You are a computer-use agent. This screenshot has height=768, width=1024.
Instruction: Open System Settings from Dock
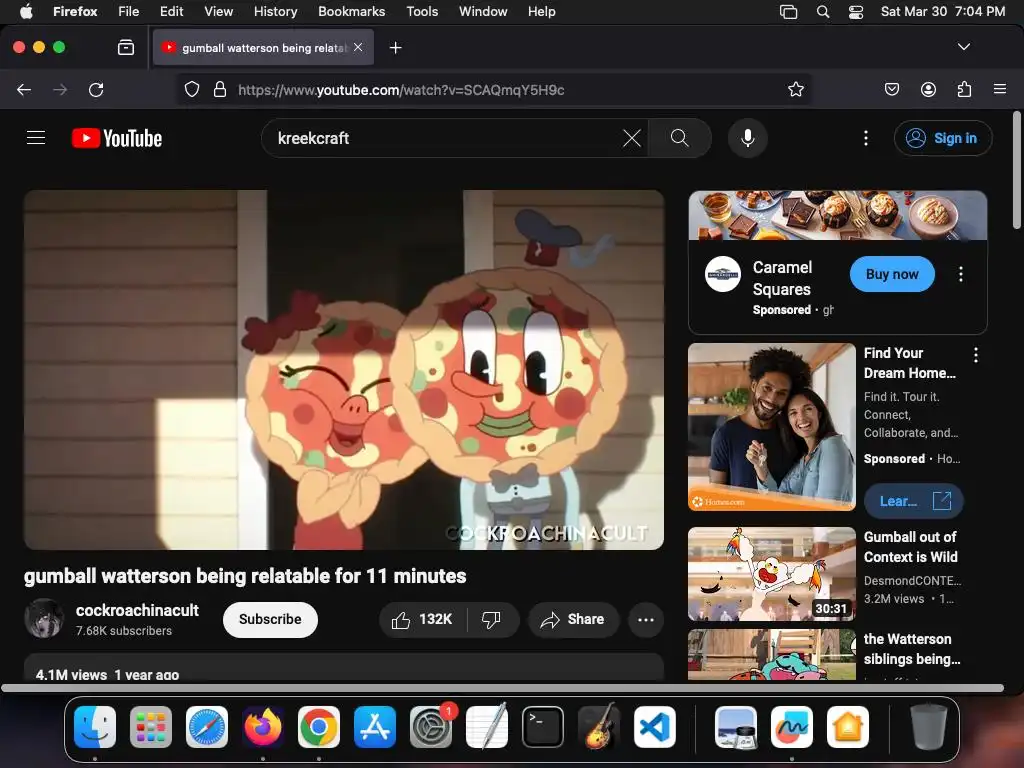click(x=431, y=727)
